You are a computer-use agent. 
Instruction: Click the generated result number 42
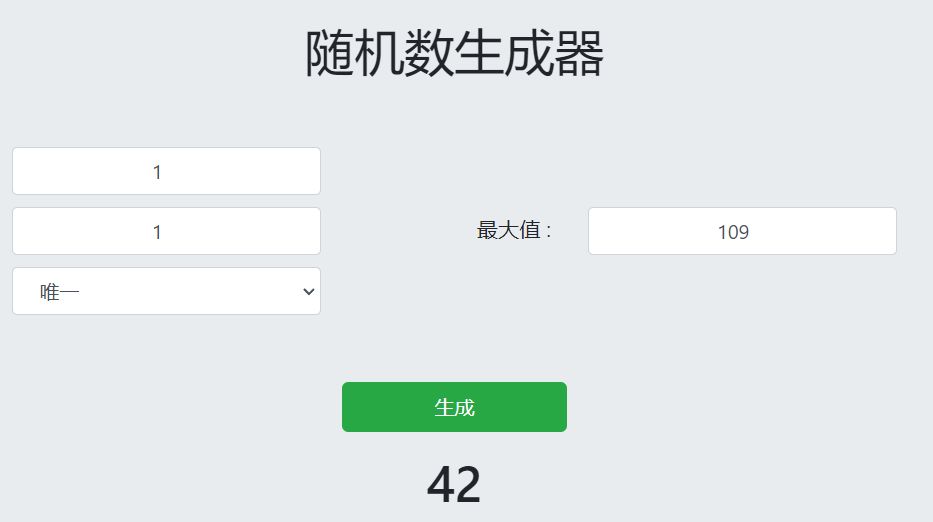pyautogui.click(x=454, y=485)
